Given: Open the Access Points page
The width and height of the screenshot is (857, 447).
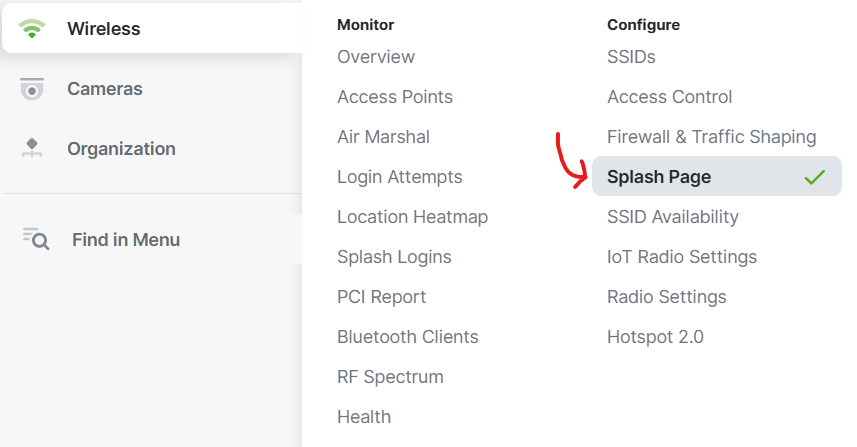Looking at the screenshot, I should click(x=395, y=97).
